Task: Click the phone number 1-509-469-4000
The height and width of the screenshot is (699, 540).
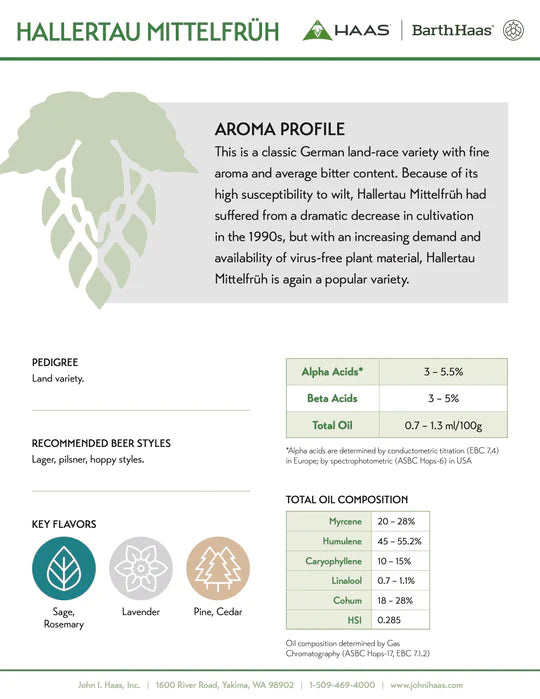Action: (x=342, y=685)
